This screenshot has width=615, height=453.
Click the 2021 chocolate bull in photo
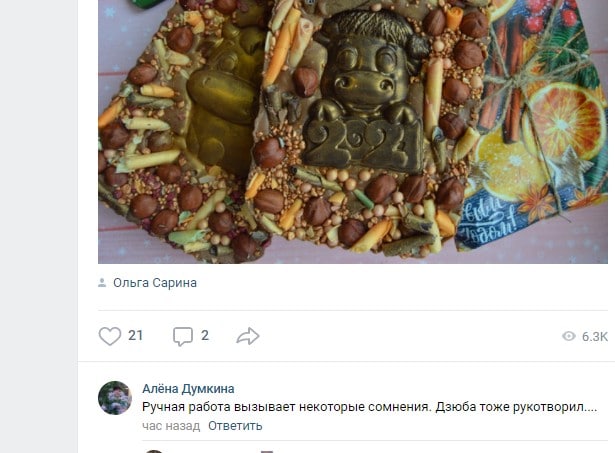click(x=364, y=94)
